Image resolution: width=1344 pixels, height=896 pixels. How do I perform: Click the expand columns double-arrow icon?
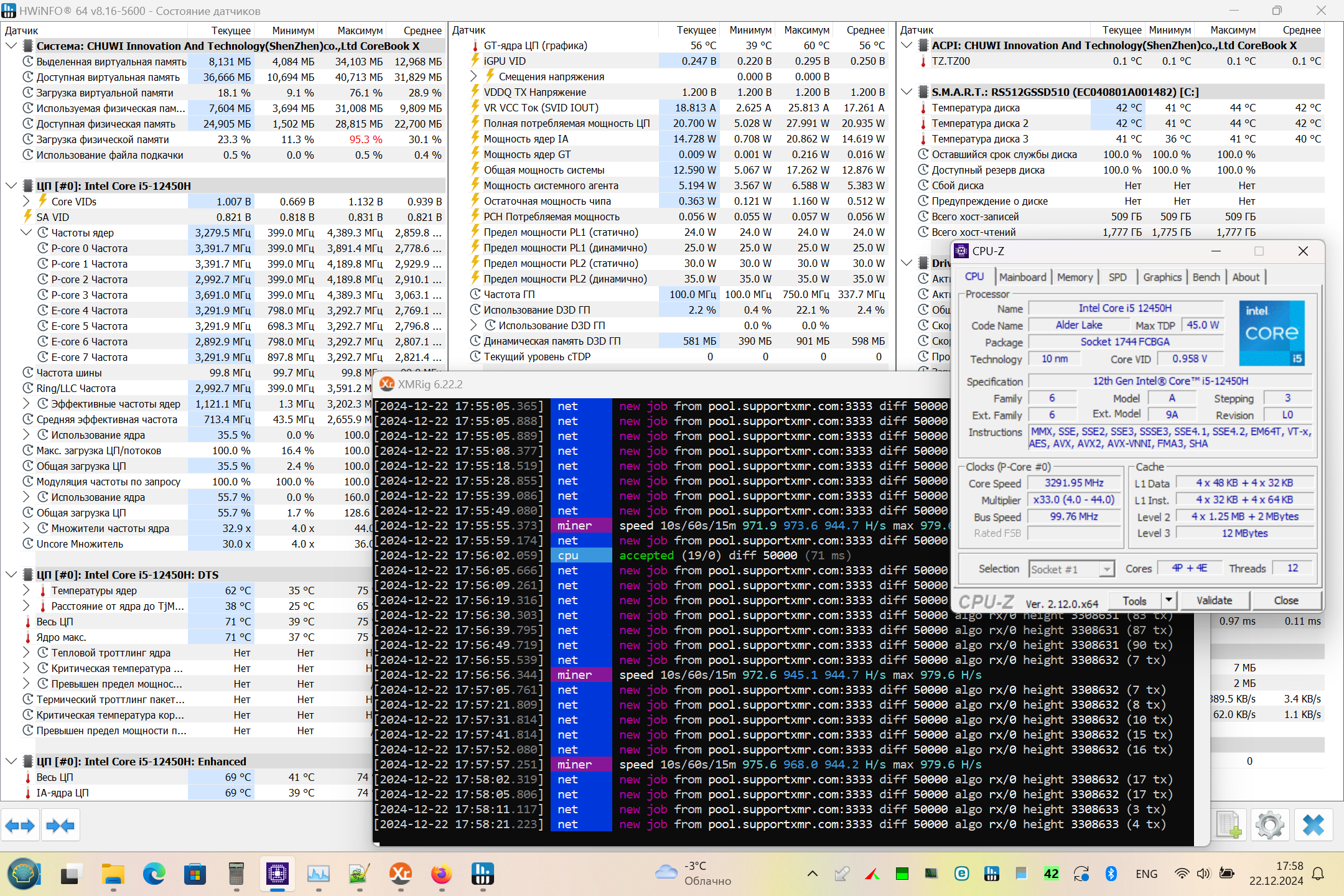(20, 826)
